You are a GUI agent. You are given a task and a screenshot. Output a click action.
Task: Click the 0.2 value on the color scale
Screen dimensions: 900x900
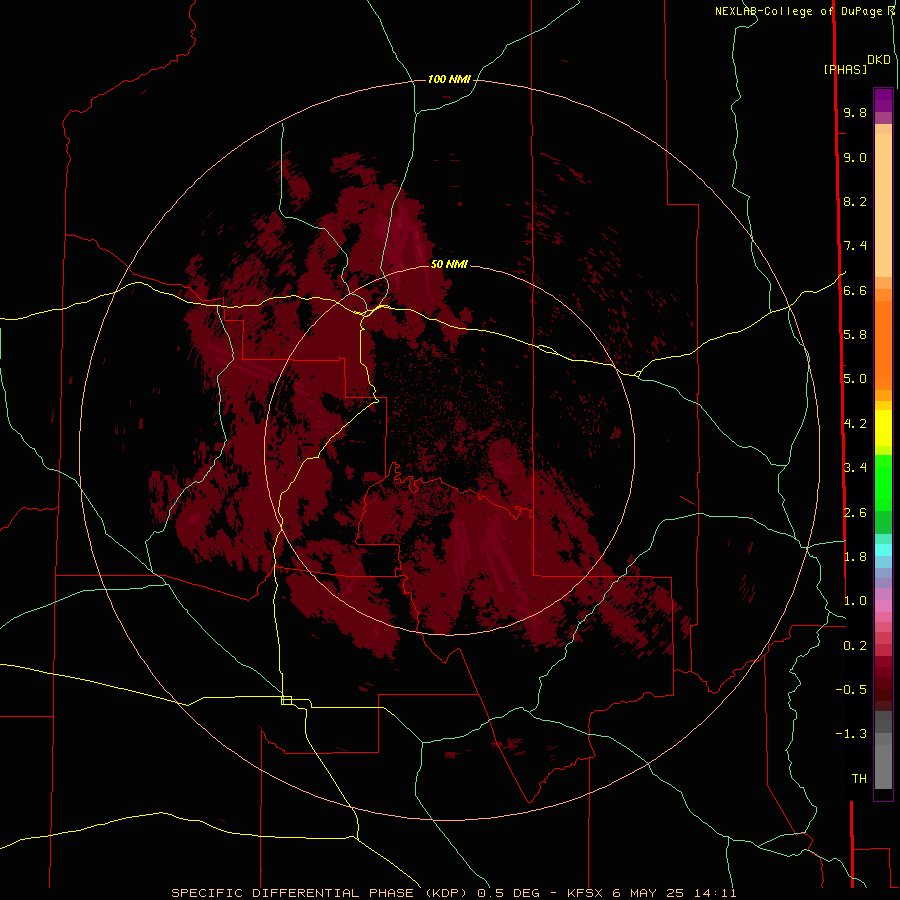(855, 646)
